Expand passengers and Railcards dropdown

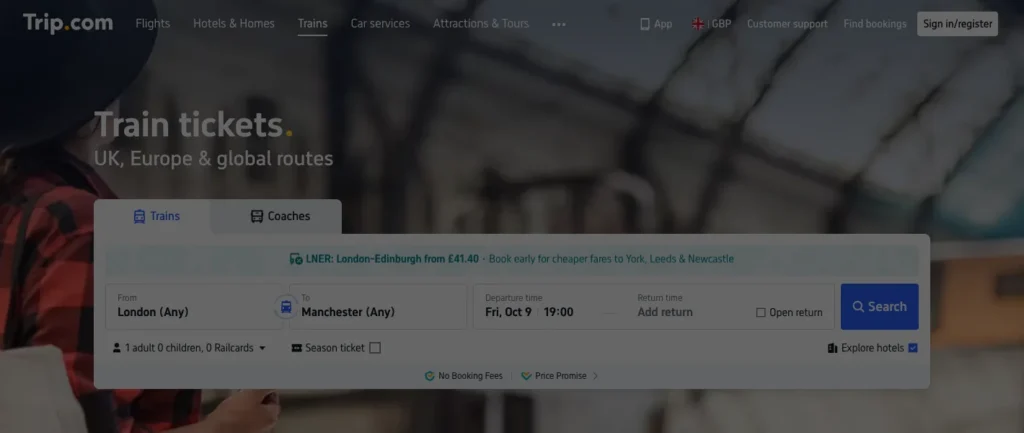(189, 348)
